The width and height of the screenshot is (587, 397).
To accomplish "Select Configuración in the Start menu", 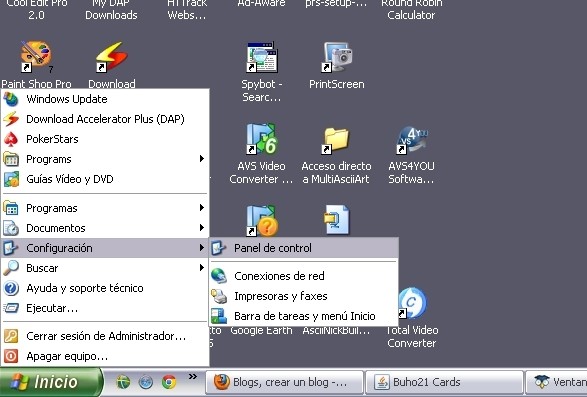I will click(x=105, y=248).
